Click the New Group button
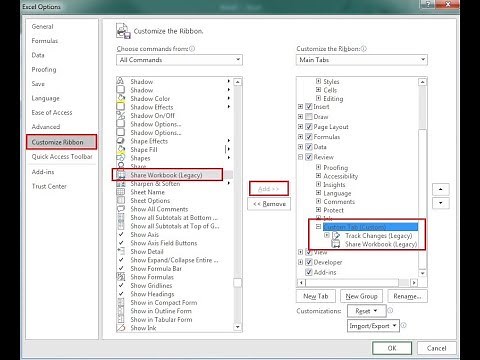 (x=361, y=296)
